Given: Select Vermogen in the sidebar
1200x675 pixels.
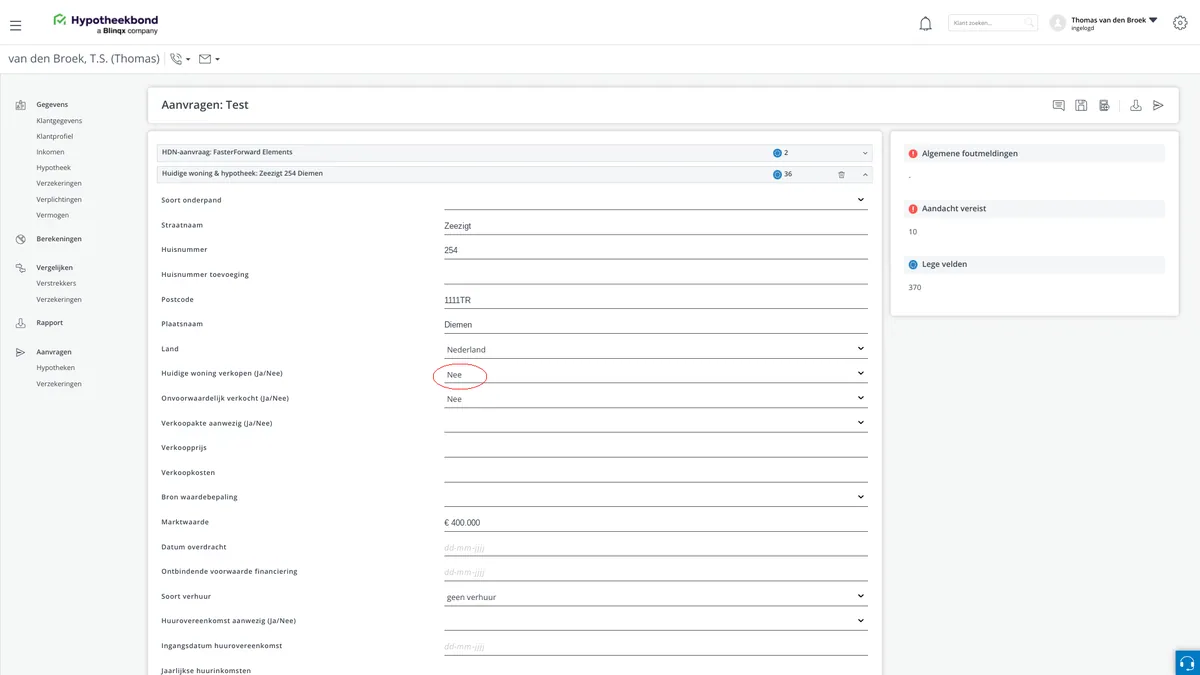Looking at the screenshot, I should [x=52, y=215].
